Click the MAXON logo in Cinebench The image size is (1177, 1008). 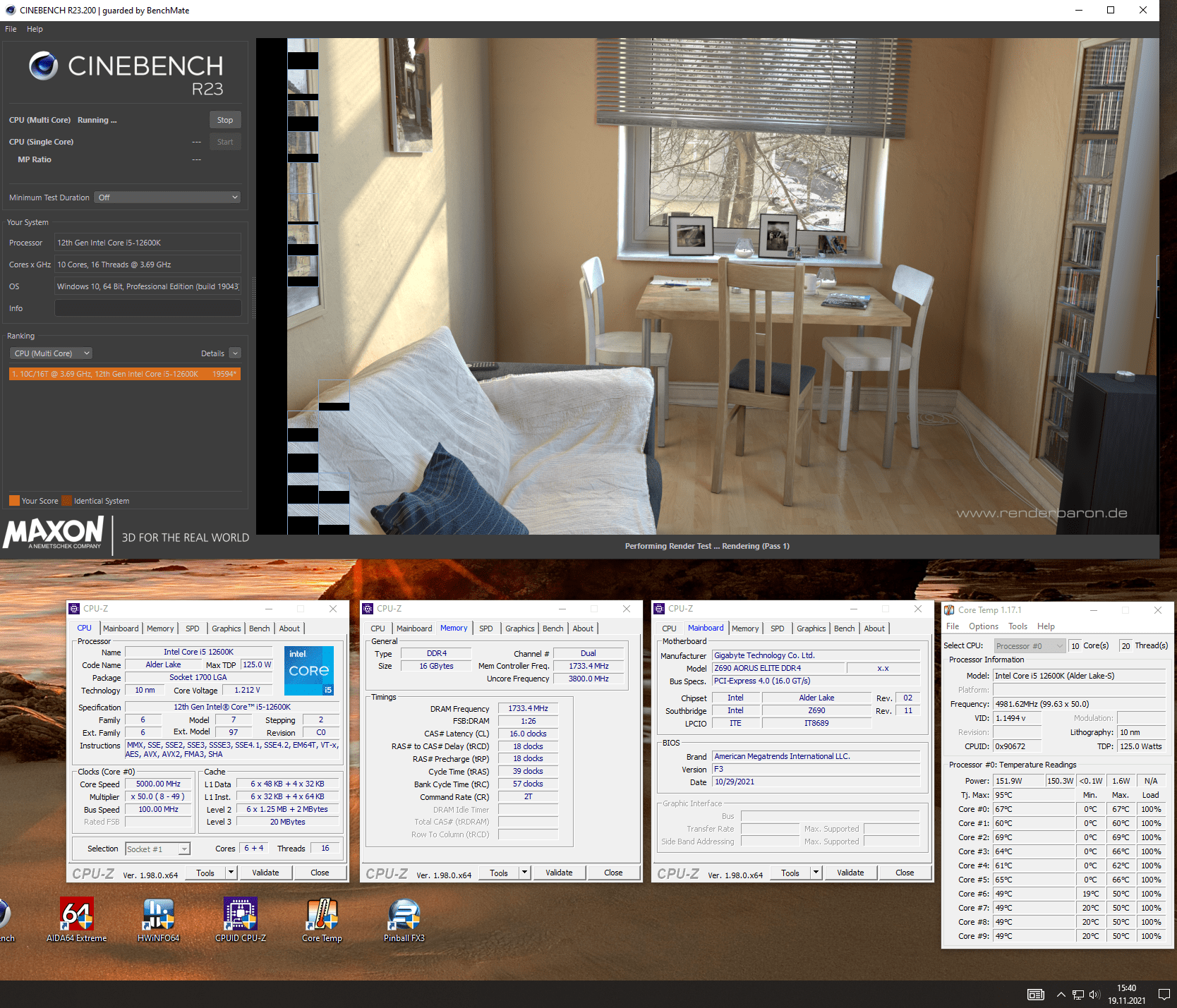54,533
